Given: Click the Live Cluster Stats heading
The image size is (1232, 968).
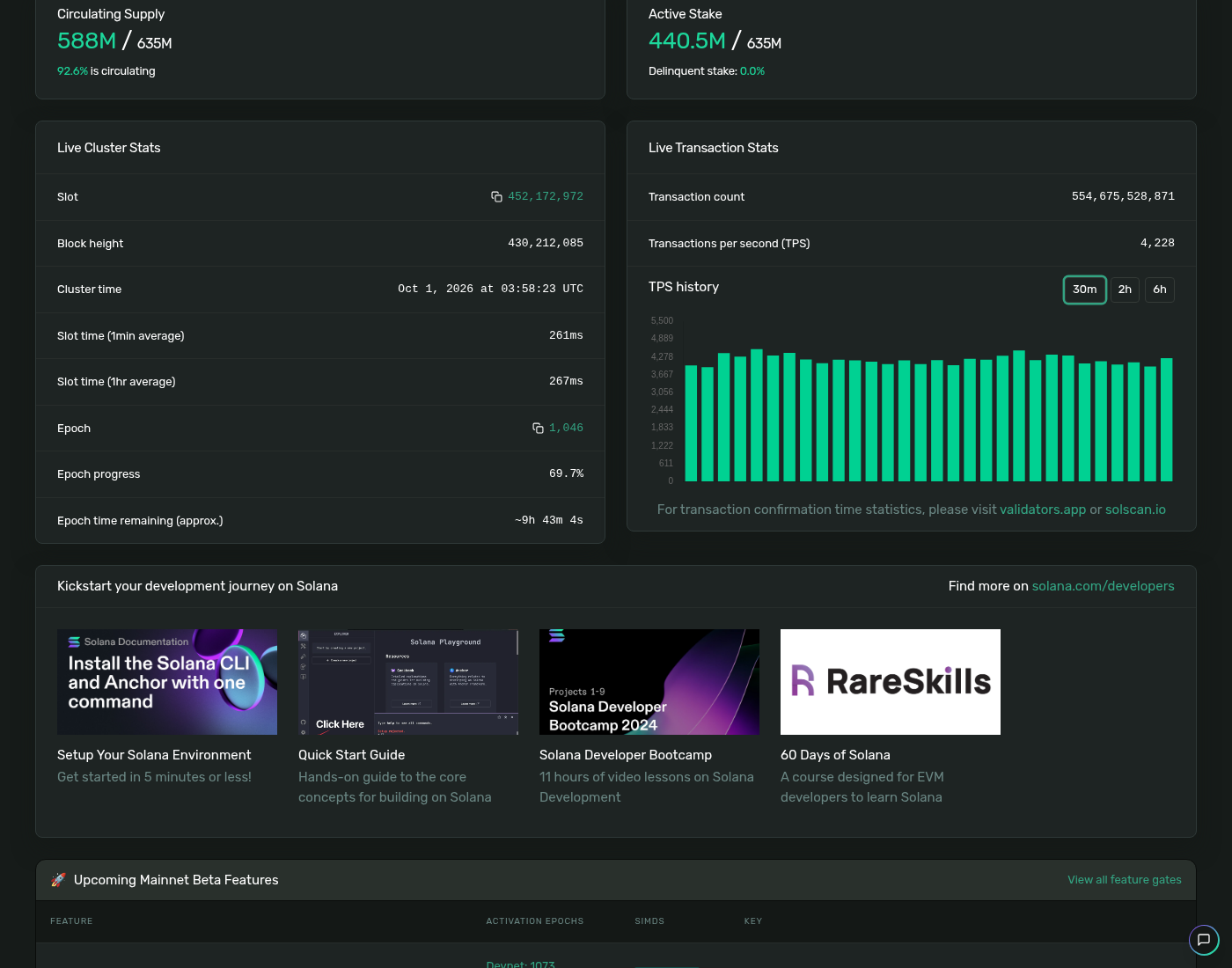Looking at the screenshot, I should tap(109, 148).
